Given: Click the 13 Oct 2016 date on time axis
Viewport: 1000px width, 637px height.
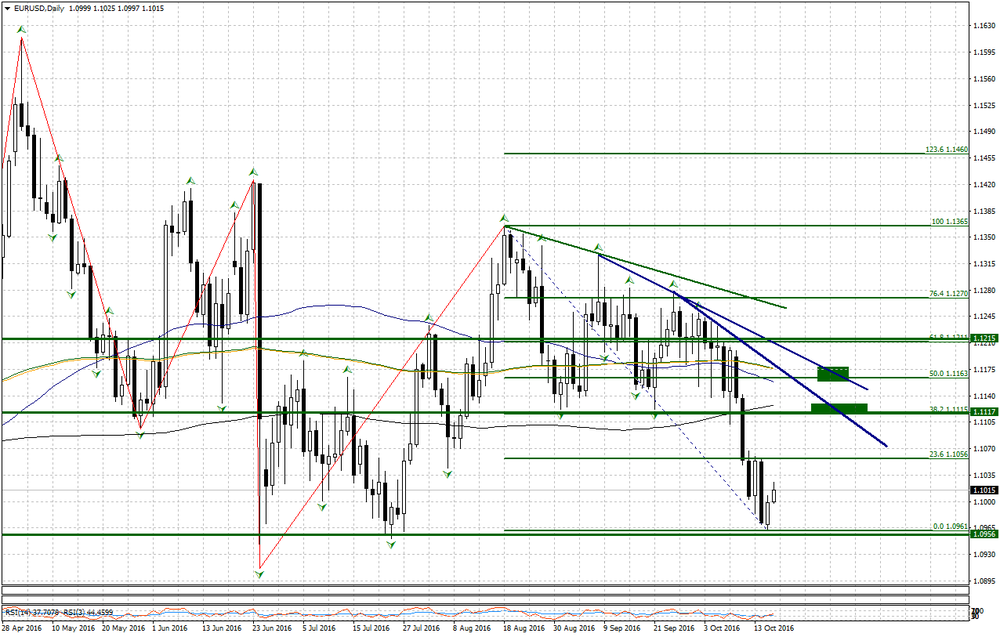Looking at the screenshot, I should [x=773, y=629].
